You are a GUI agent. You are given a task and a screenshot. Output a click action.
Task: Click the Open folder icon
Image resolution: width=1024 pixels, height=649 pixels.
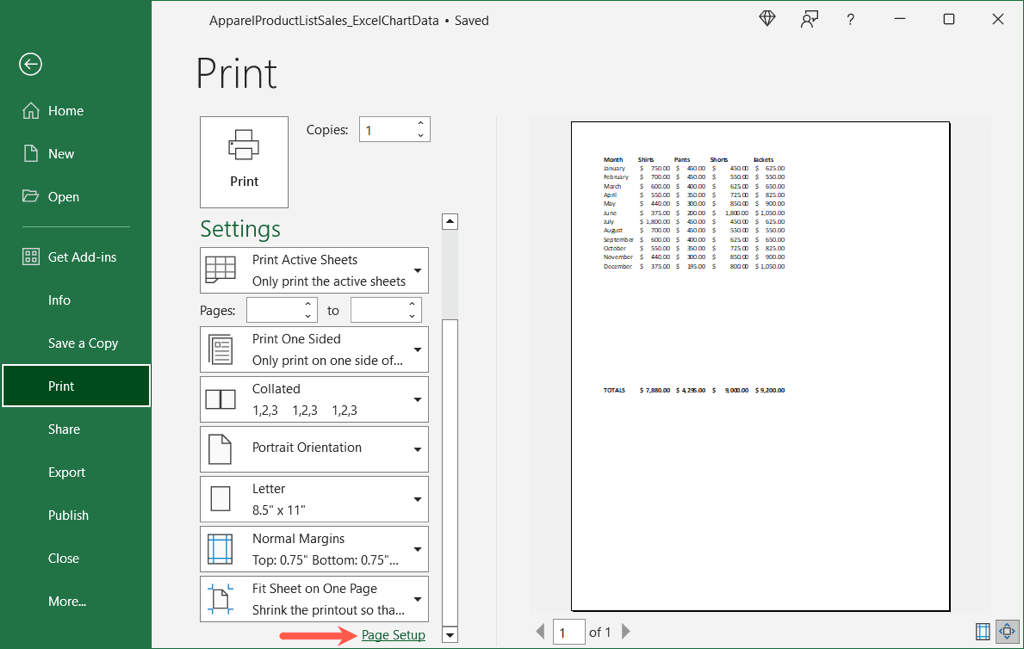30,196
